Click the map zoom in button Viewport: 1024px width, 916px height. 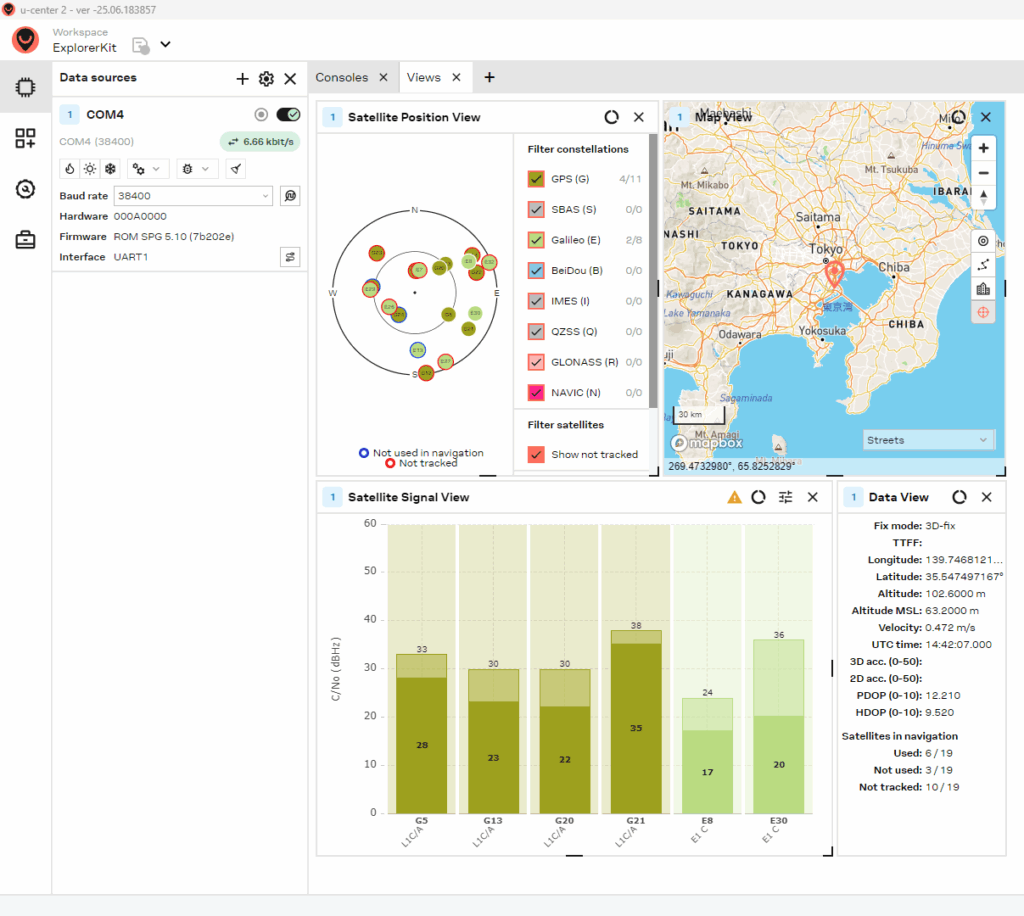(x=984, y=148)
